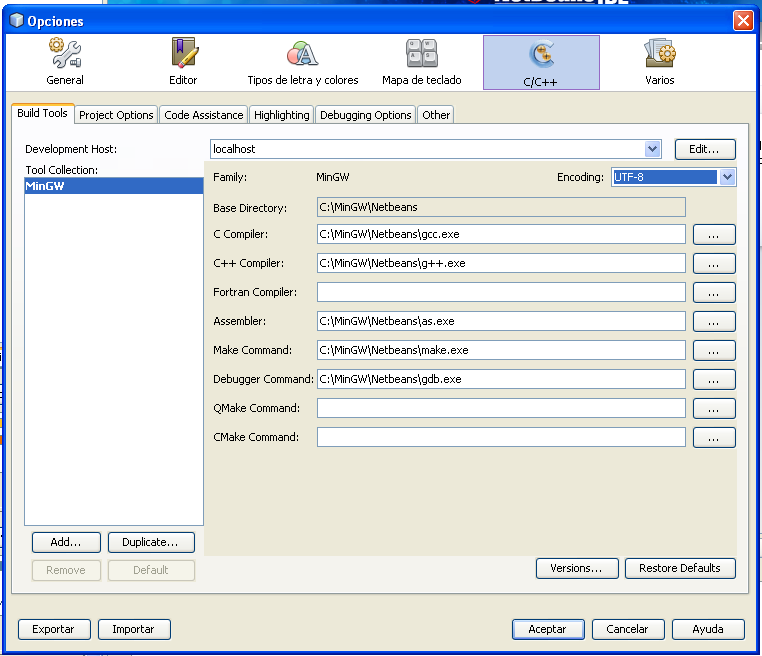Screen dimensions: 762x656
Task: Click the greyed-out Remove button
Action: [66, 570]
